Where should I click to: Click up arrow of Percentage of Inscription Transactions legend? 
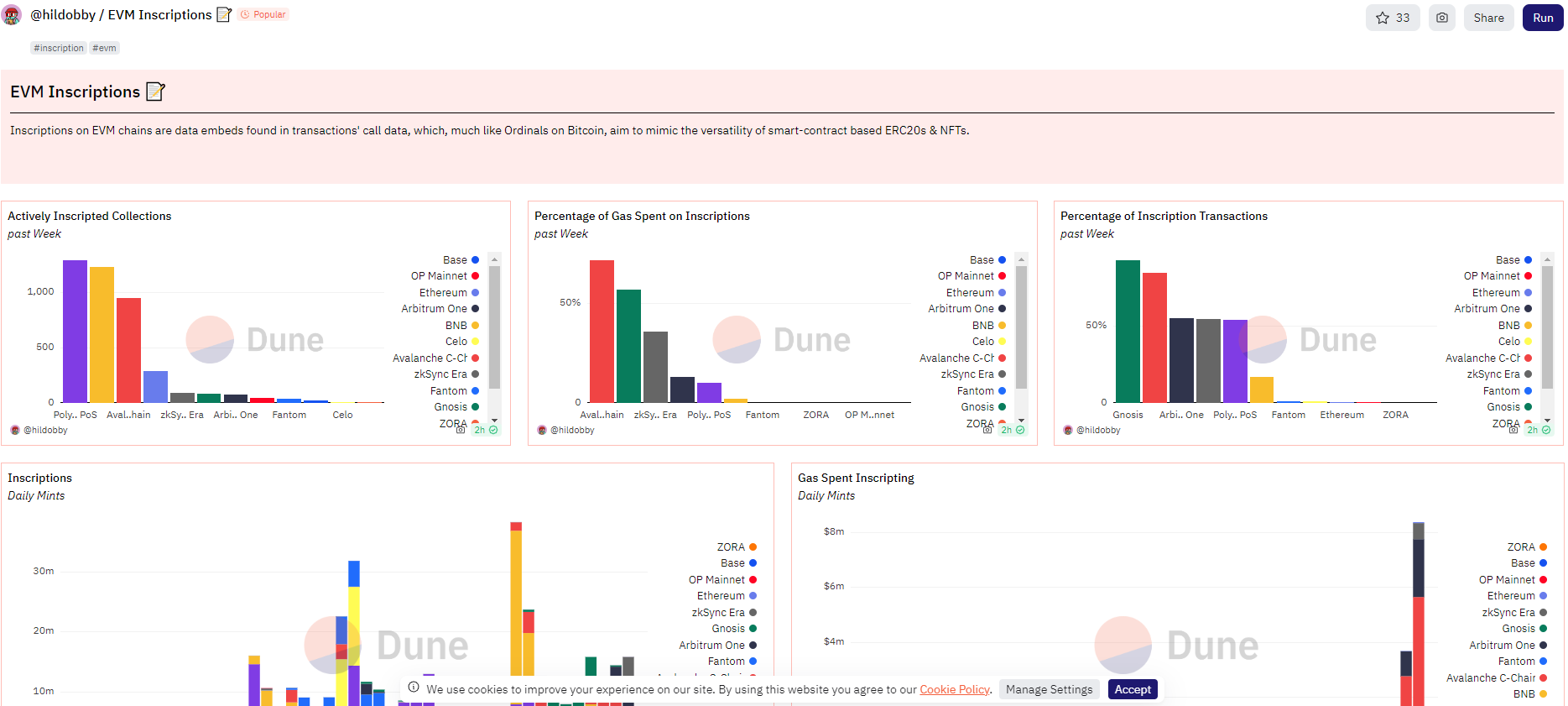tap(1548, 259)
